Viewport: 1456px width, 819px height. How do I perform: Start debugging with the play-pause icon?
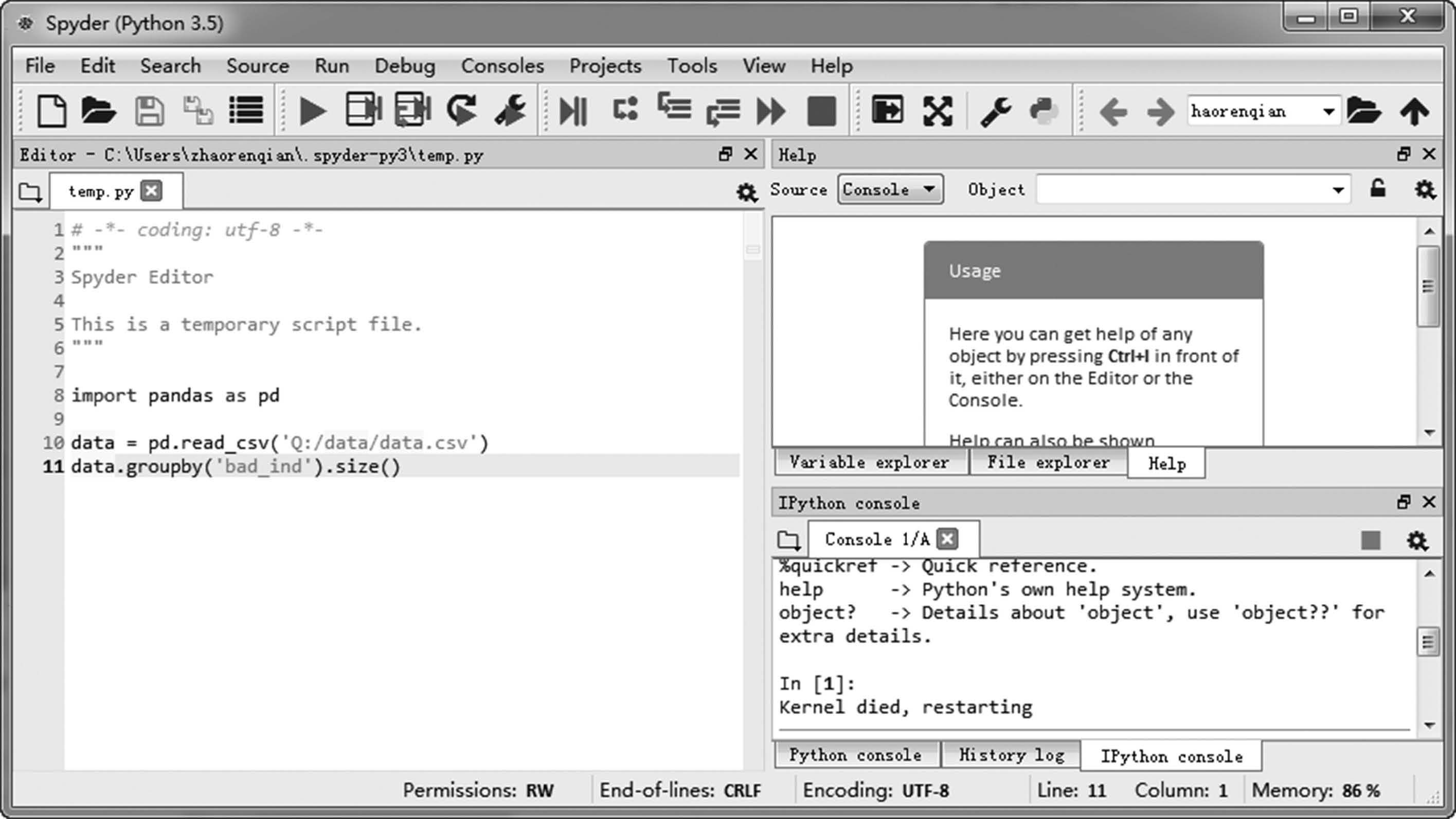(573, 111)
